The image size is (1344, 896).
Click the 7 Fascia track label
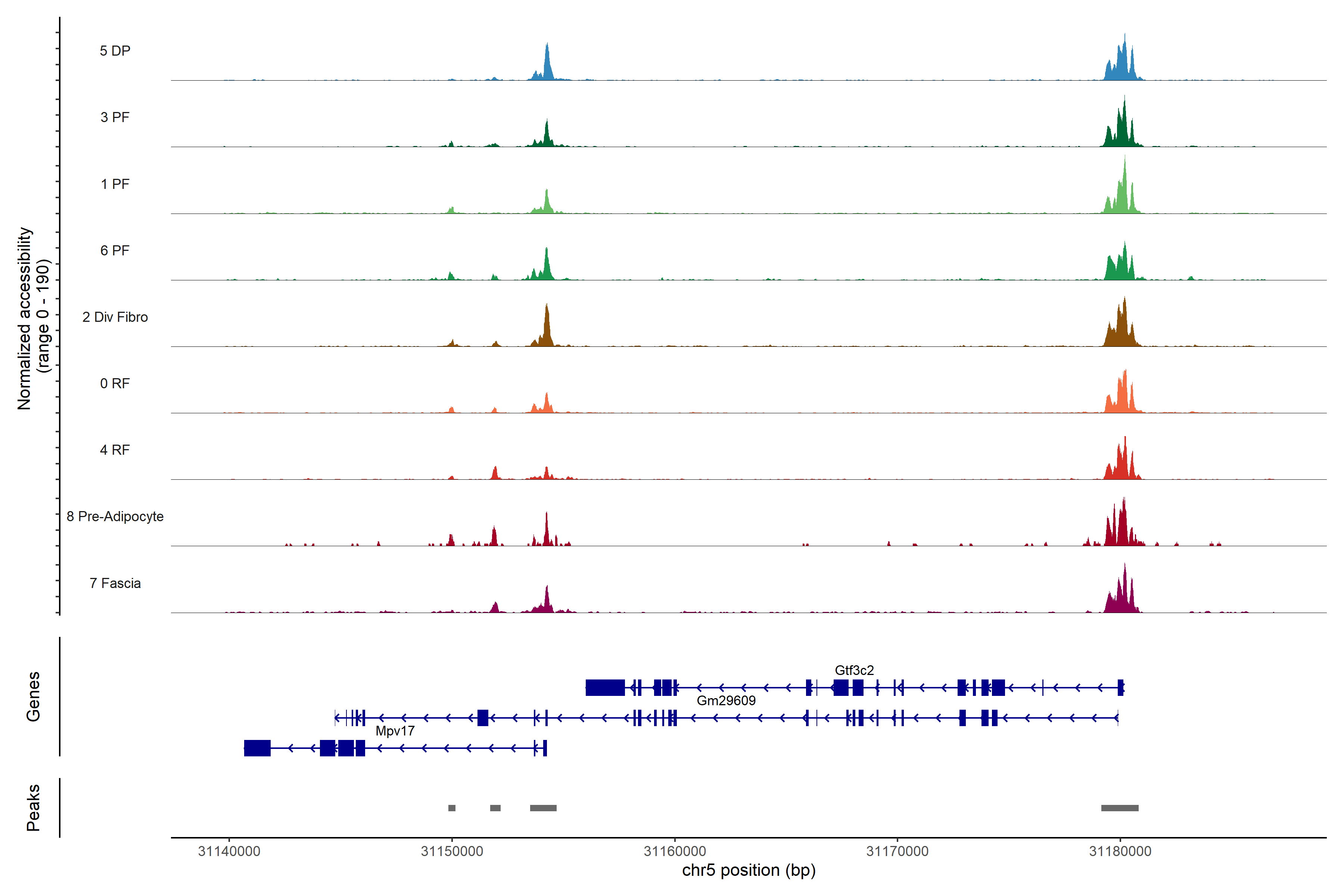pyautogui.click(x=115, y=583)
